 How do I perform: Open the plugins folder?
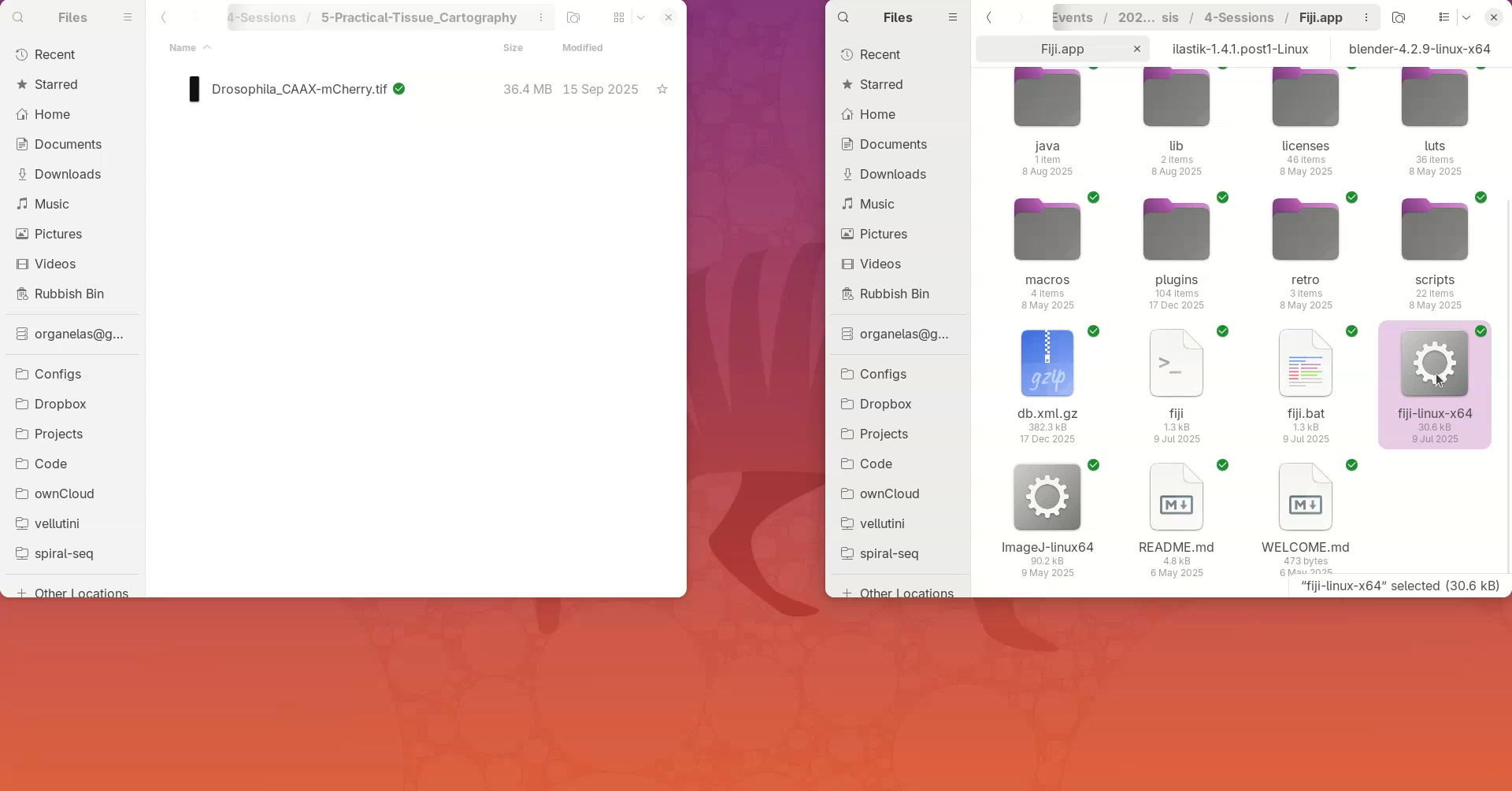click(1176, 231)
